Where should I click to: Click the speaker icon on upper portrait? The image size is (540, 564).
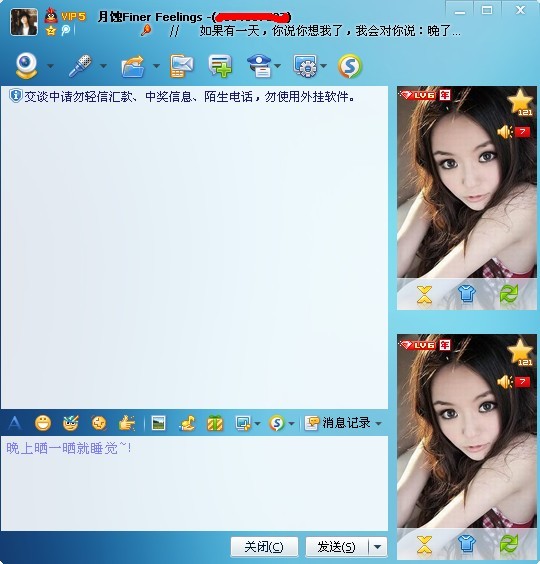(x=505, y=132)
